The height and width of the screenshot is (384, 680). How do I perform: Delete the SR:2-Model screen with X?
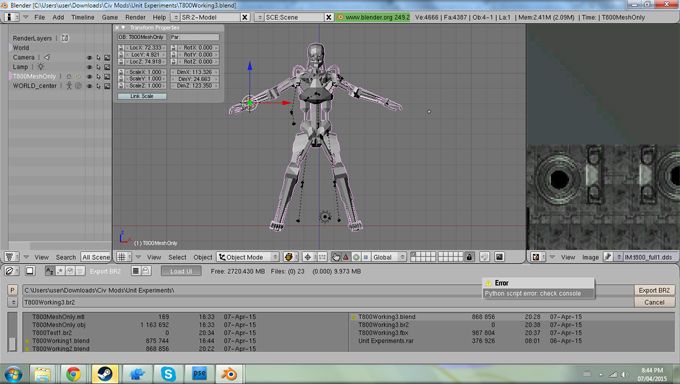[x=245, y=17]
